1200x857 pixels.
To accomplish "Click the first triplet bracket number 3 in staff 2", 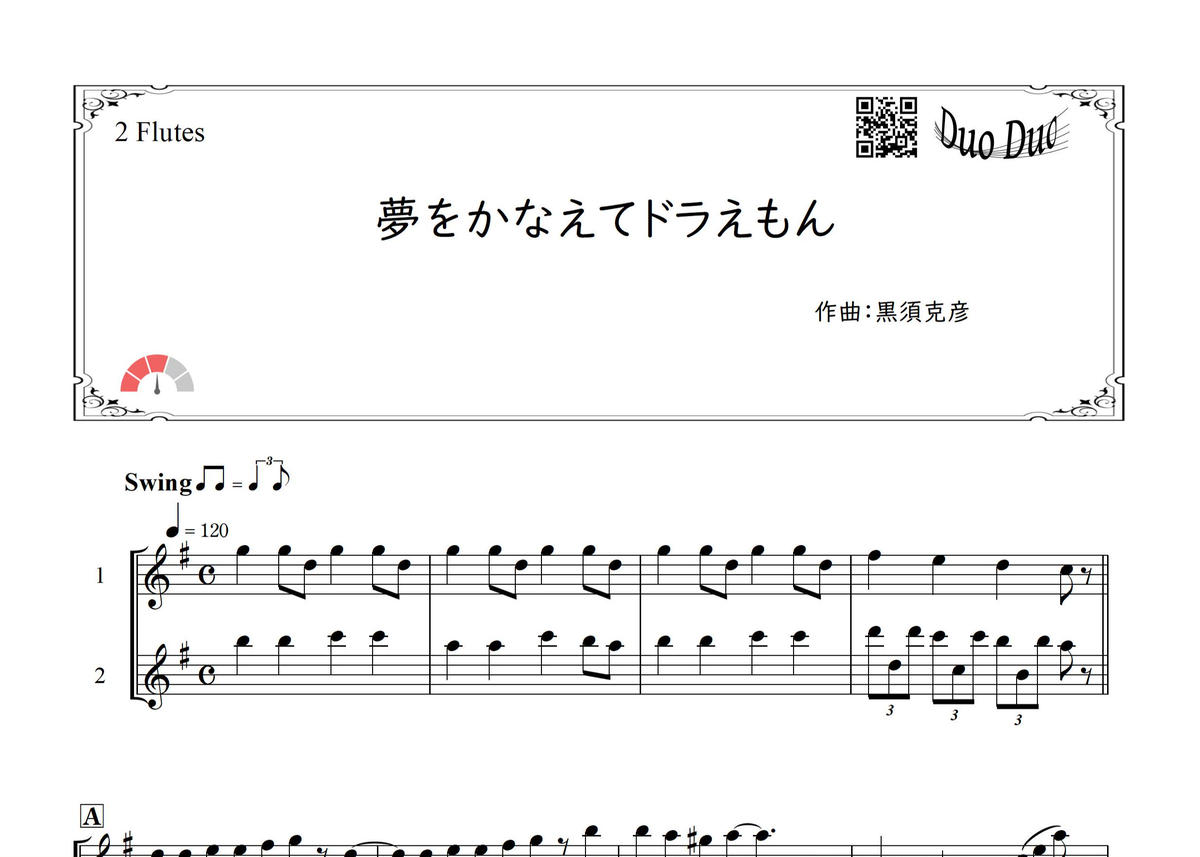I will click(890, 708).
